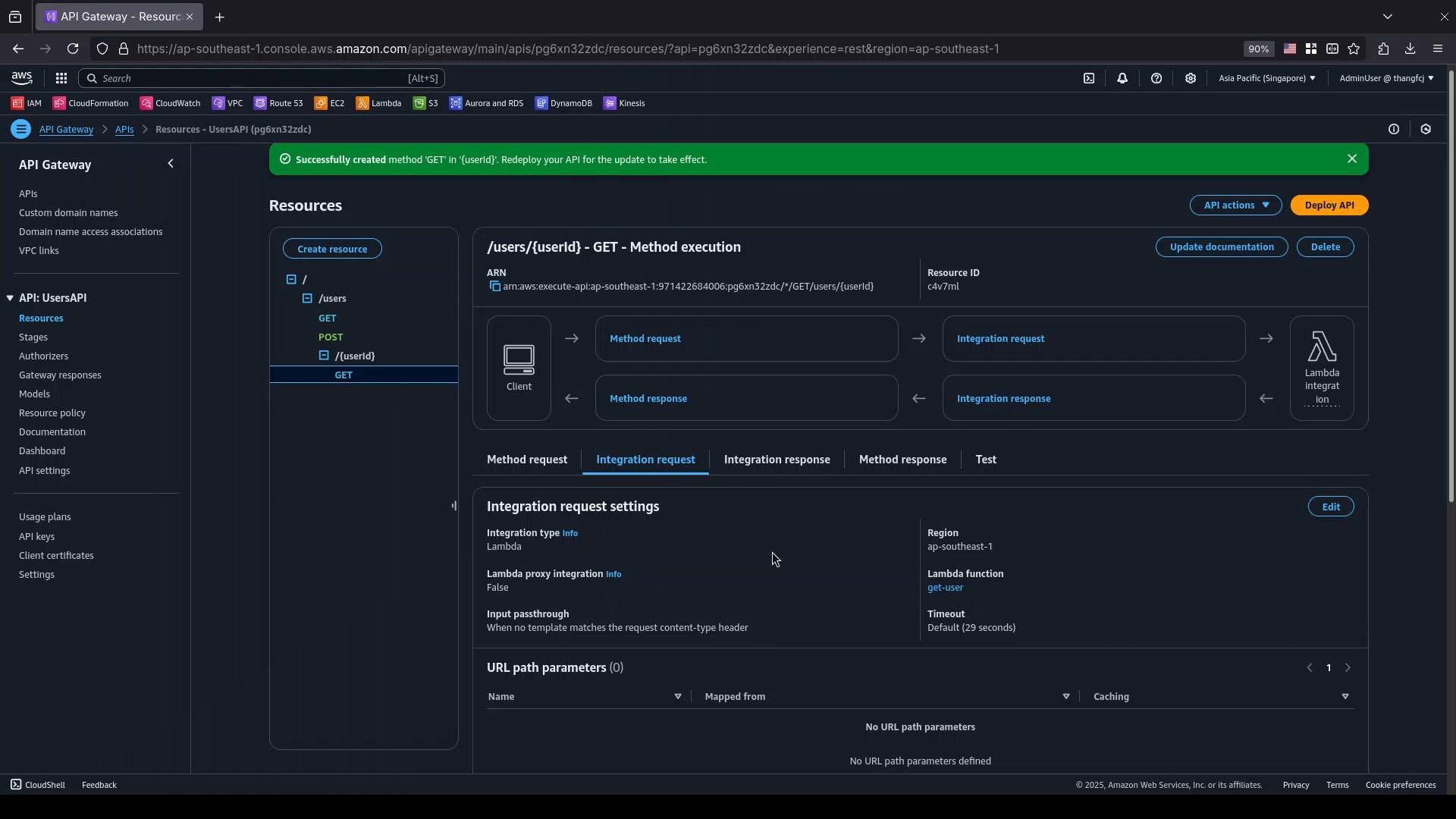Open the Integration request flow box
Image resolution: width=1456 pixels, height=819 pixels.
click(x=1094, y=339)
